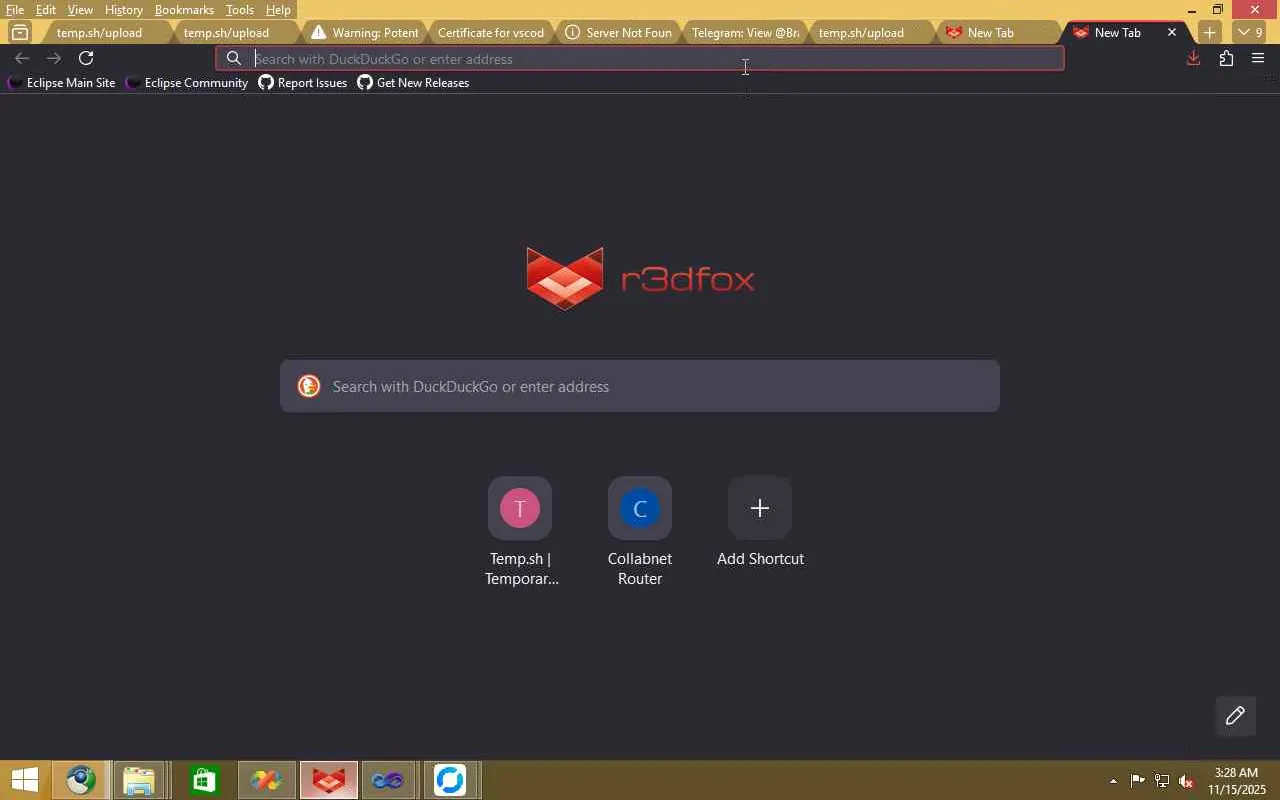Screen dimensions: 1280x800
Task: Open the Firefox View icon left of tabs
Action: click(19, 32)
